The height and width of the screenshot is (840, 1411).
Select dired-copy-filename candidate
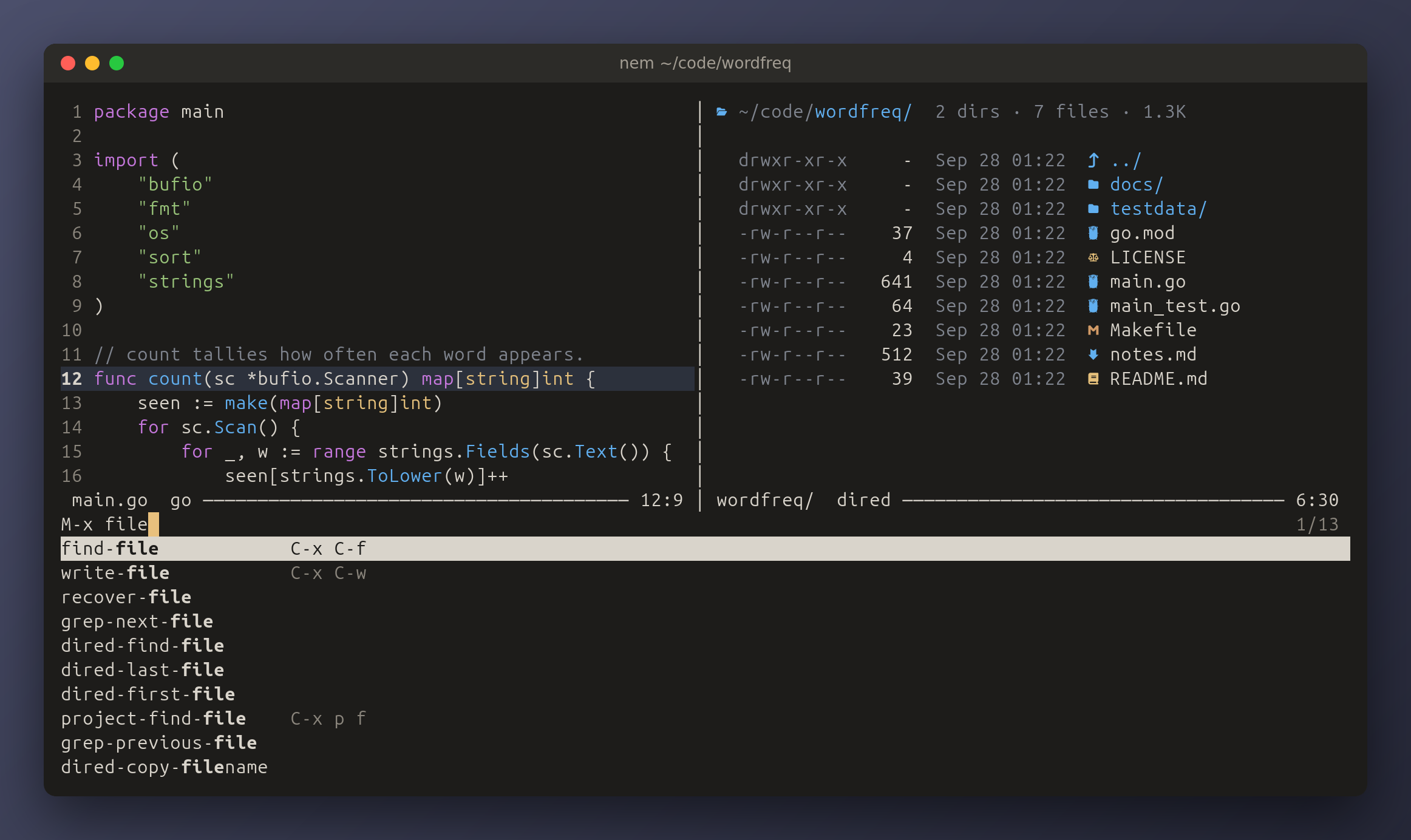click(x=165, y=767)
